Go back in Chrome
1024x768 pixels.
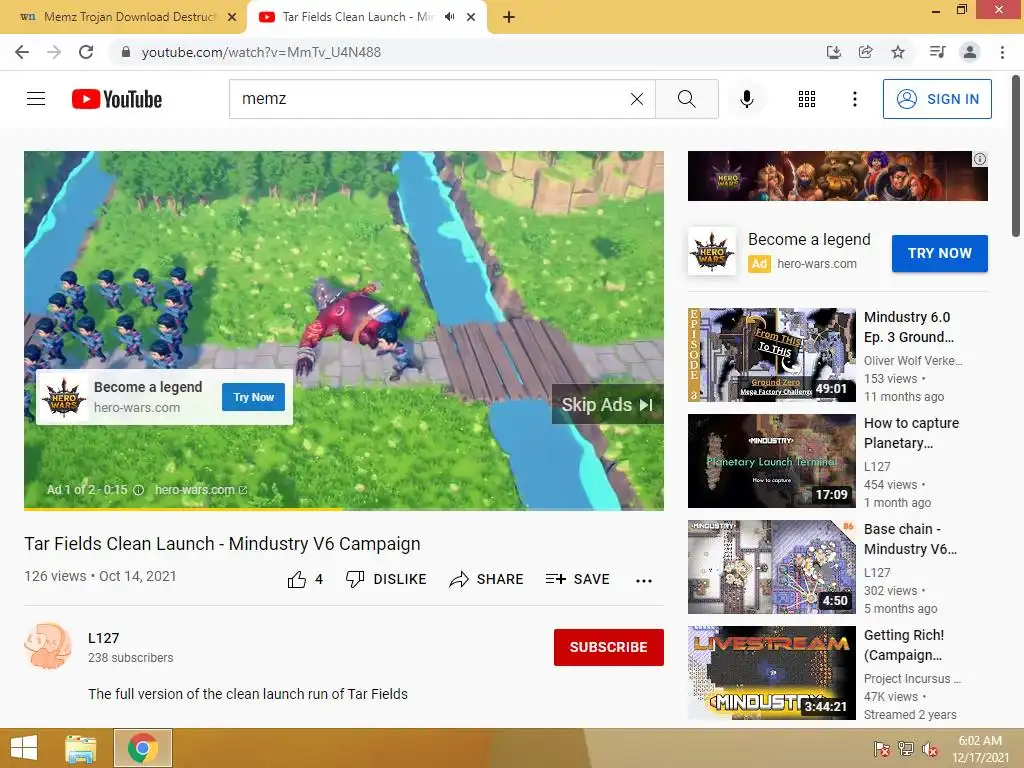[x=22, y=52]
